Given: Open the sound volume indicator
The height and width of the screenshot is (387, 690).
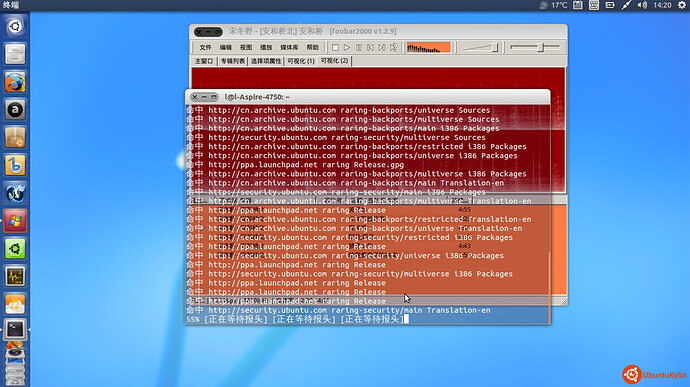Looking at the screenshot, I should (642, 5).
